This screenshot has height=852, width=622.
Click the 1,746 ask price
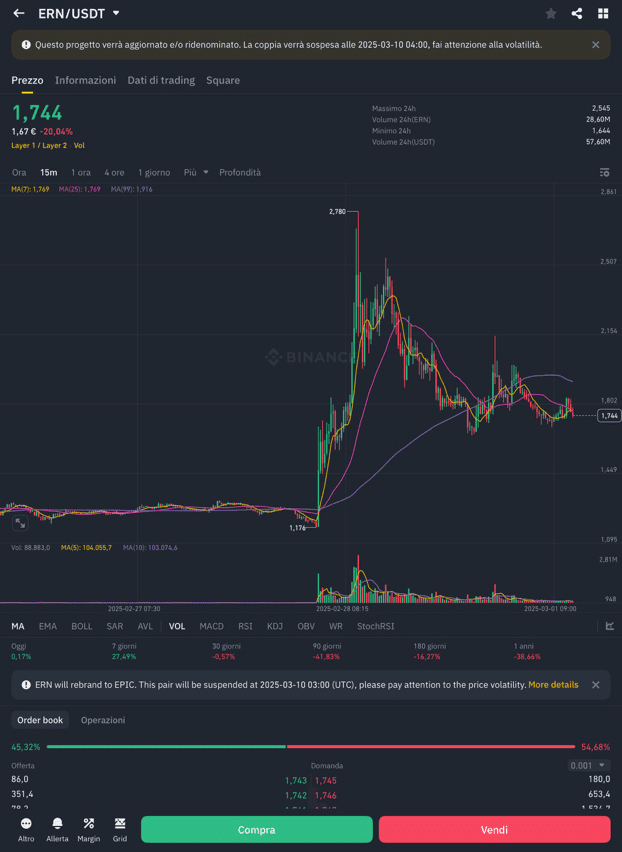click(325, 795)
